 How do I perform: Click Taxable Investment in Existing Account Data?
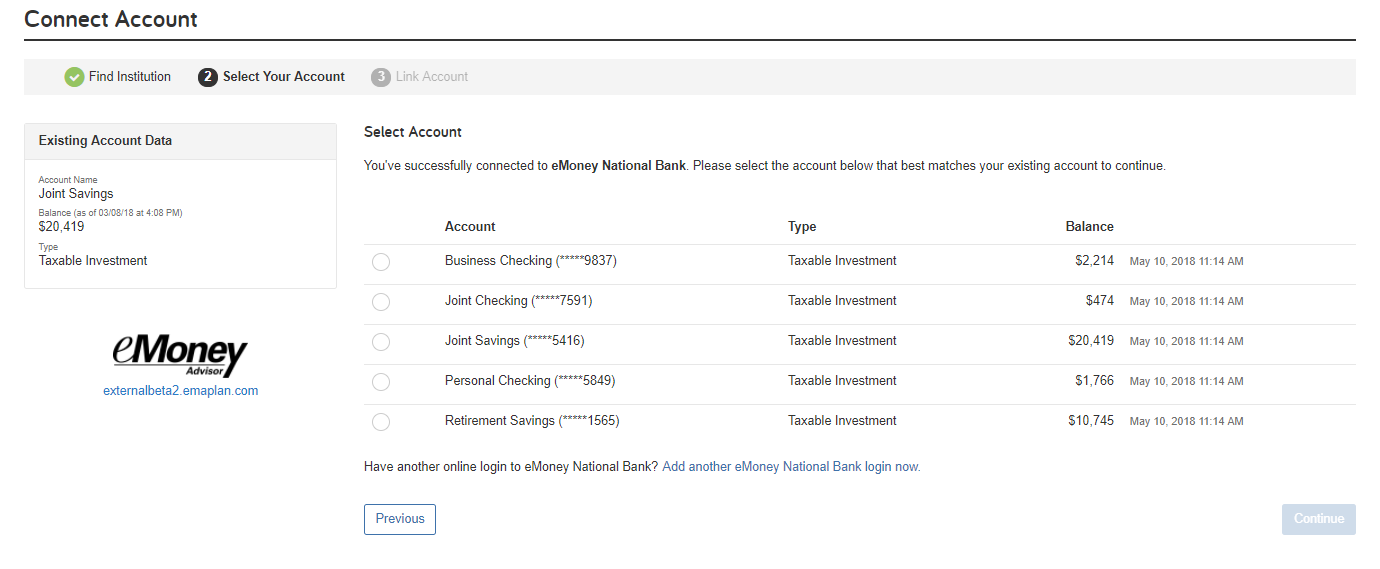(x=93, y=261)
